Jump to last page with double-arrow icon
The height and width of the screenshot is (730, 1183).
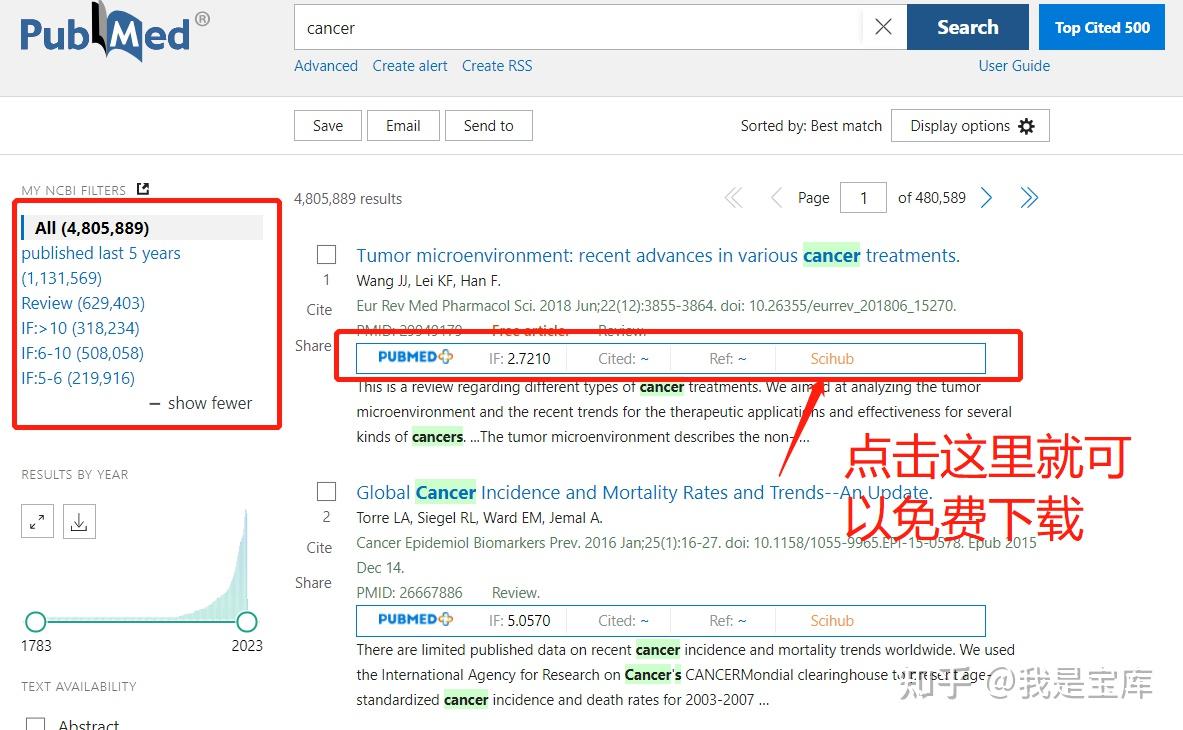(x=1029, y=197)
